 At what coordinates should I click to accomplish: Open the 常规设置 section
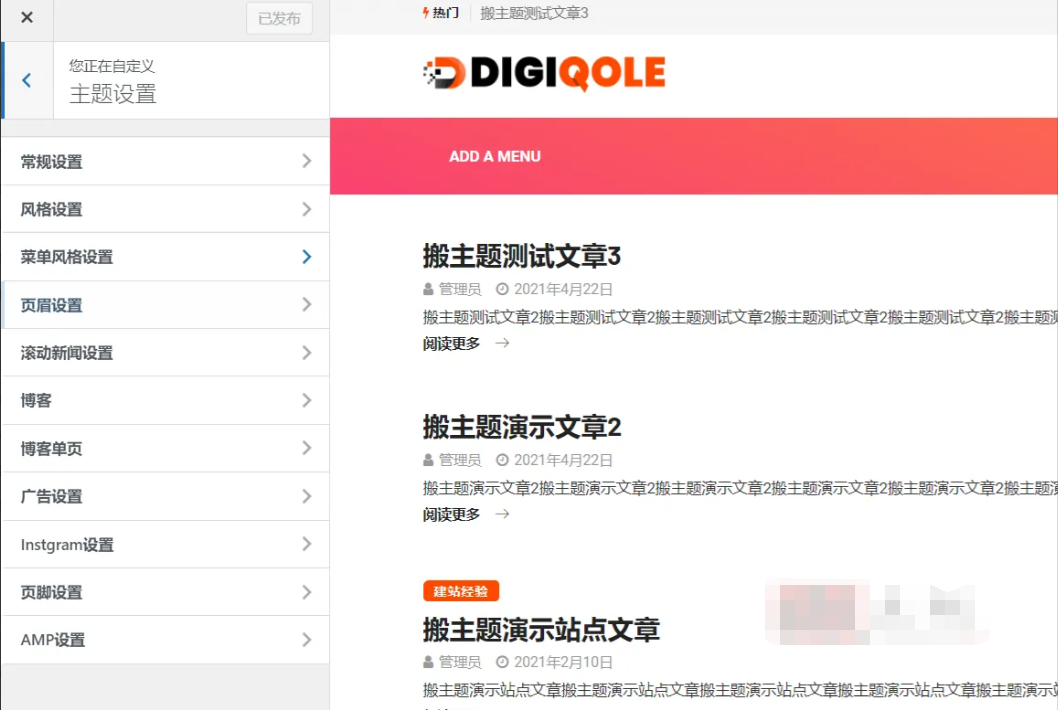[x=165, y=161]
